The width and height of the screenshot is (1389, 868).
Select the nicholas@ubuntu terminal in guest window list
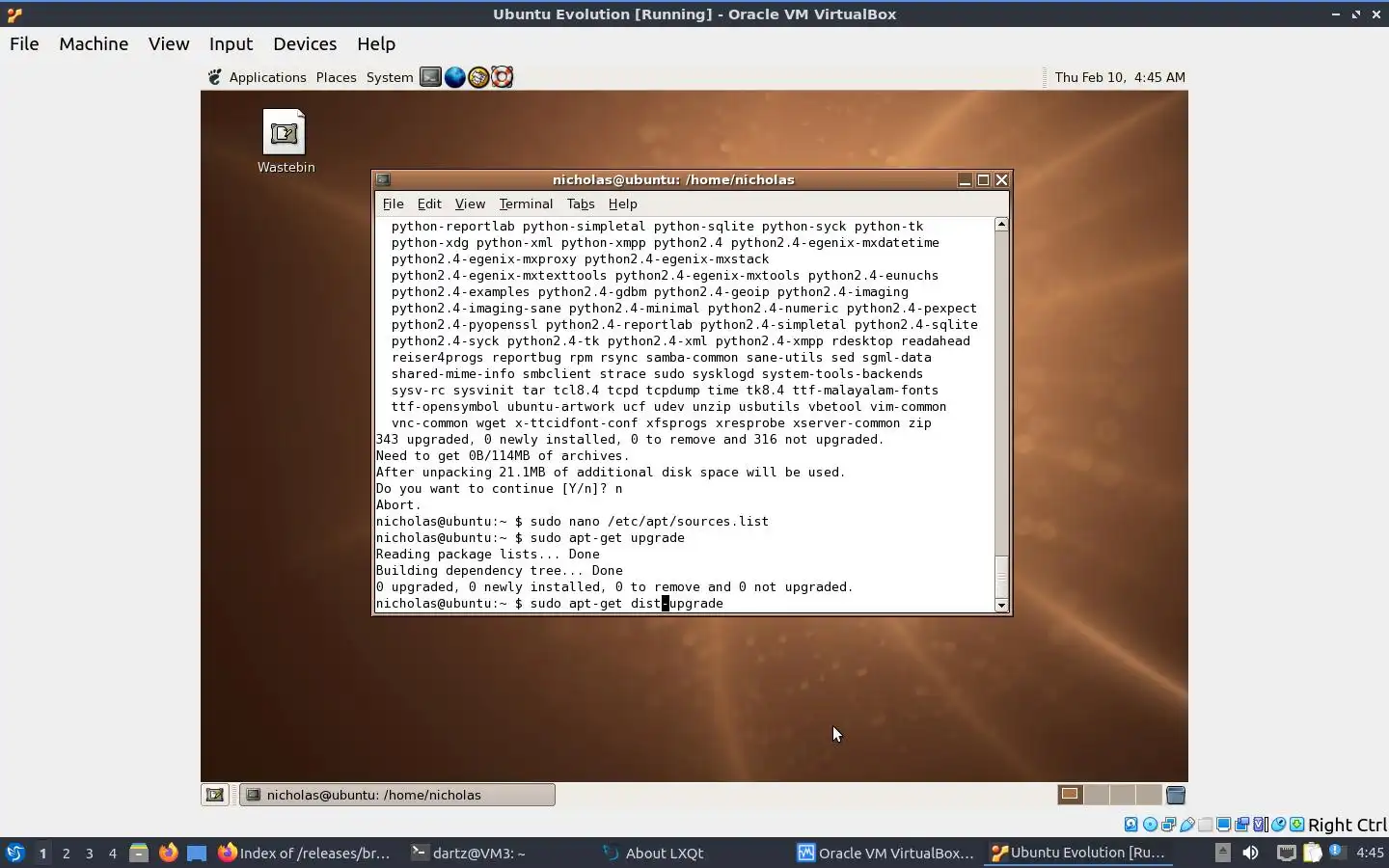pos(397,795)
